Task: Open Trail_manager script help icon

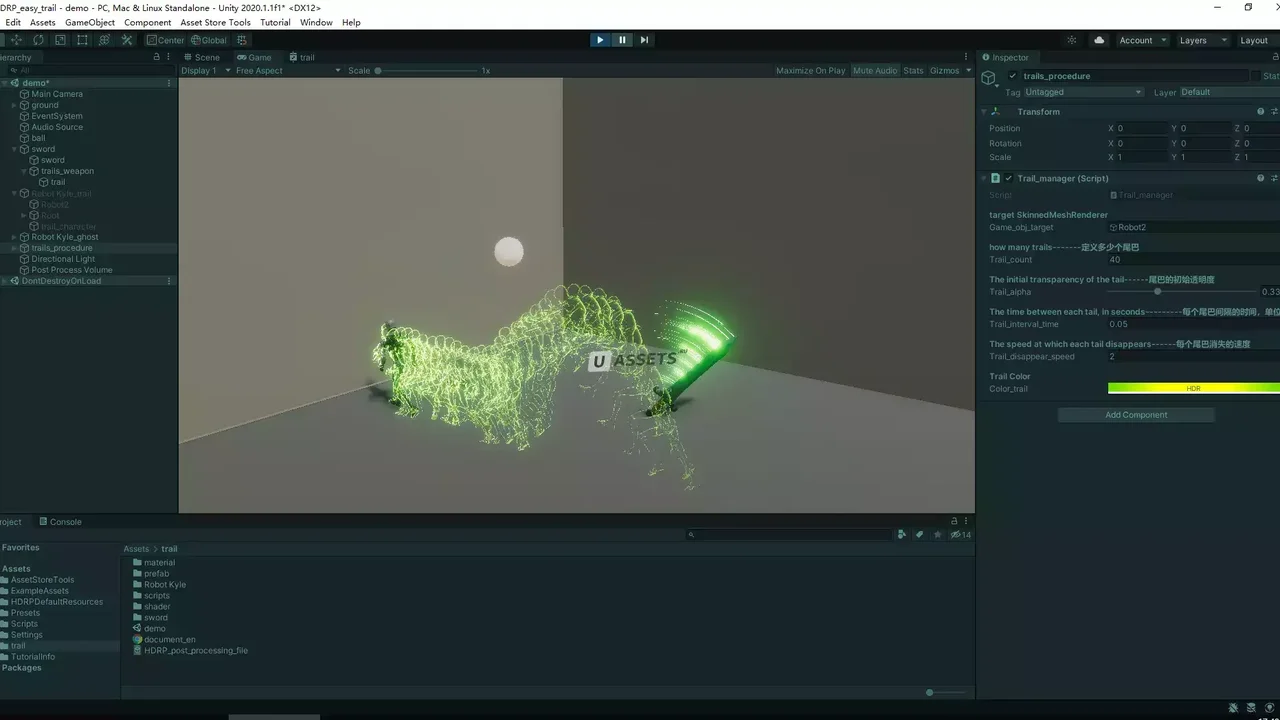Action: click(1260, 178)
